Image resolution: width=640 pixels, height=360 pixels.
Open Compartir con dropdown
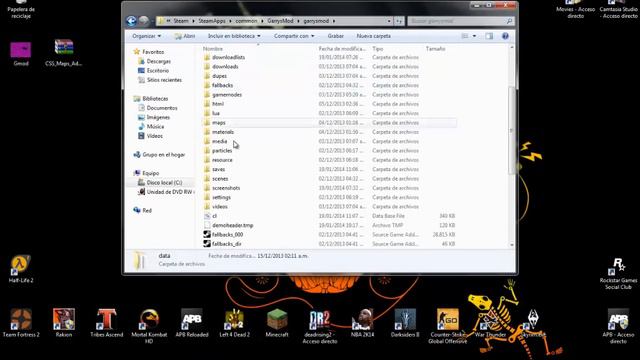294,36
